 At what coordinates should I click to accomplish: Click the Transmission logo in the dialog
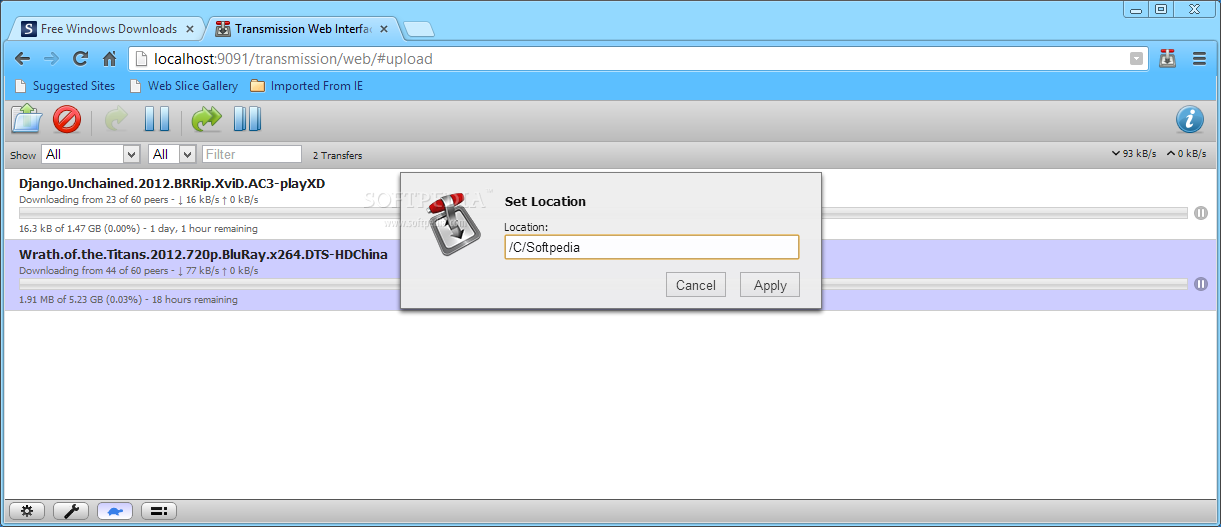pyautogui.click(x=456, y=224)
